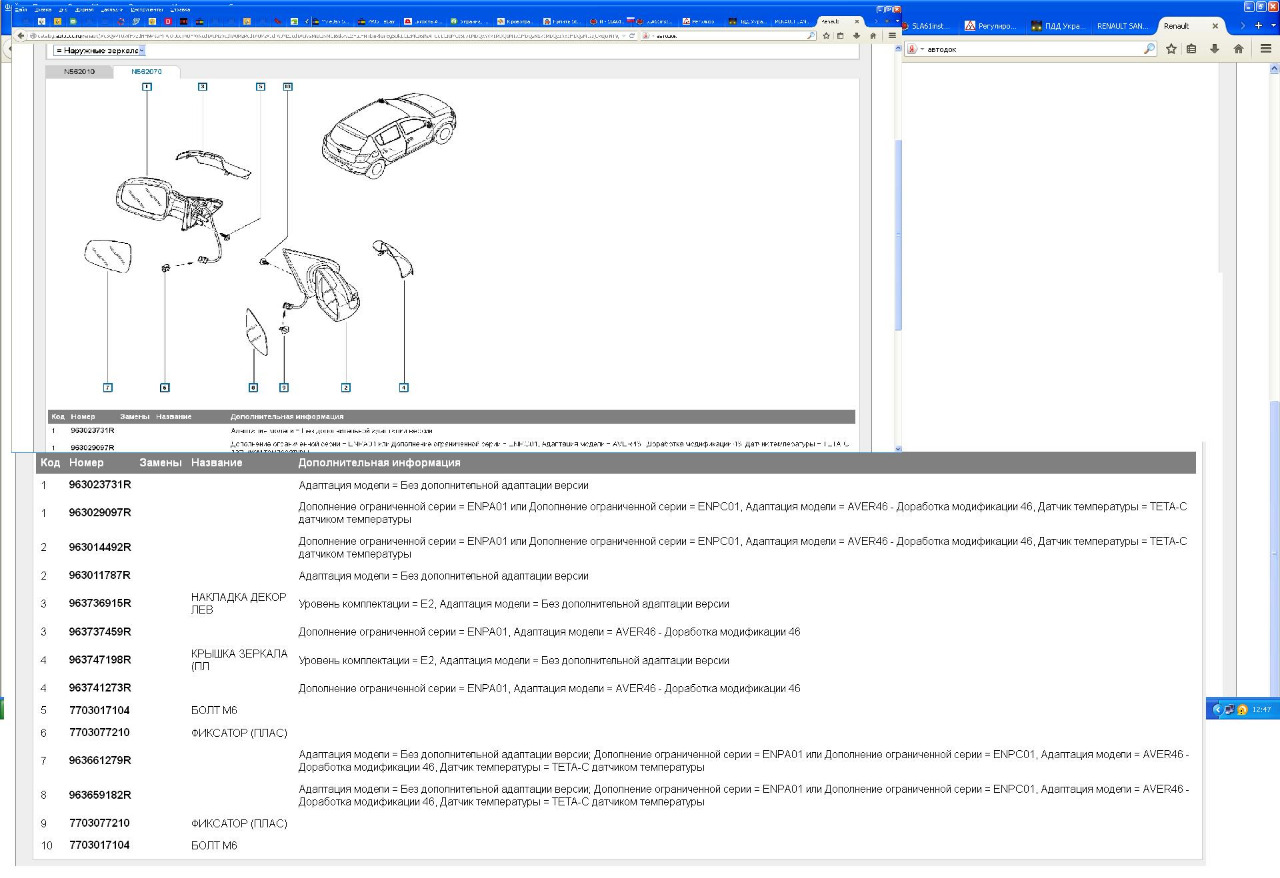Click diagram callout number 9
Viewport: 1280px width, 878px height.
pos(283,387)
